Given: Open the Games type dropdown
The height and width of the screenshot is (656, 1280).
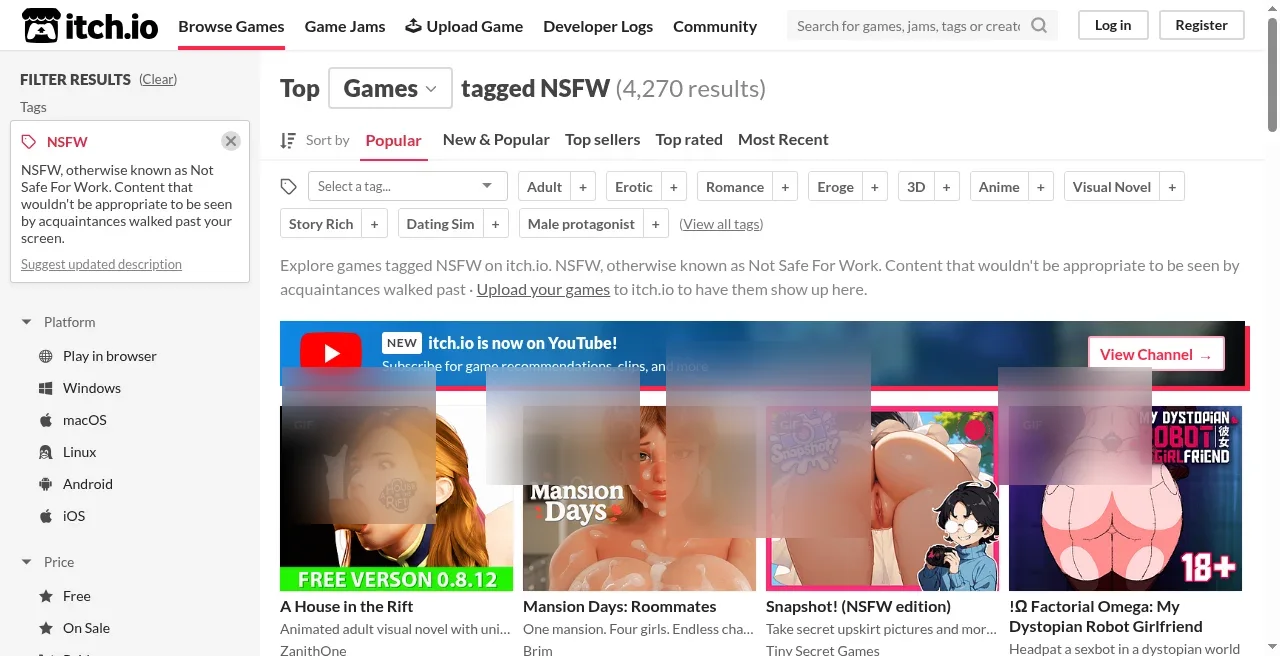Looking at the screenshot, I should click(x=390, y=88).
